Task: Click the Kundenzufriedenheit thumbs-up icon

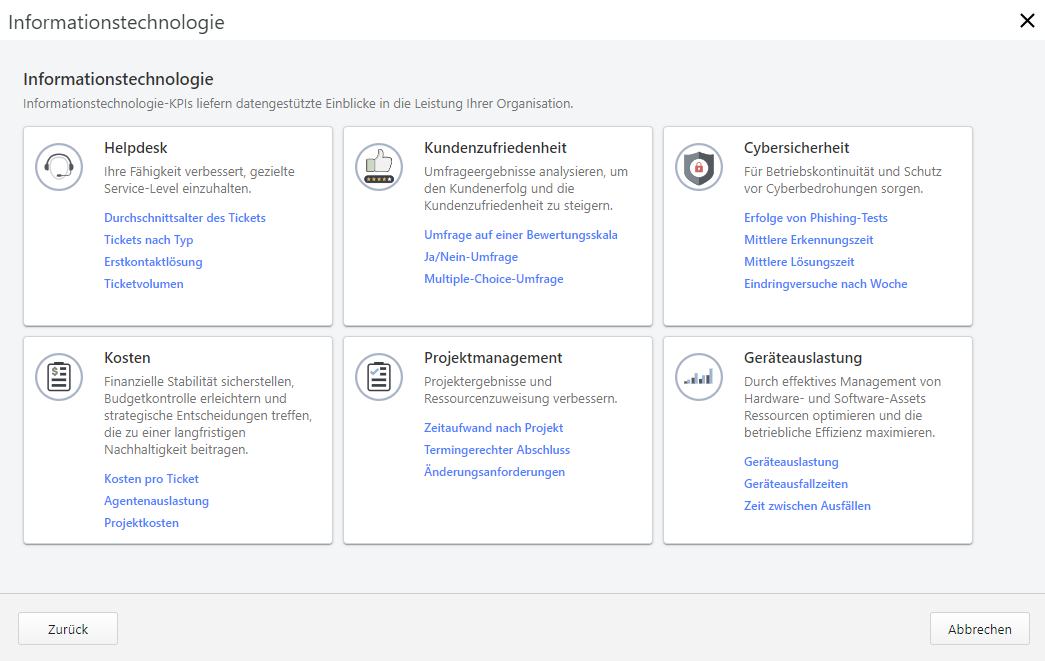Action: tap(378, 167)
